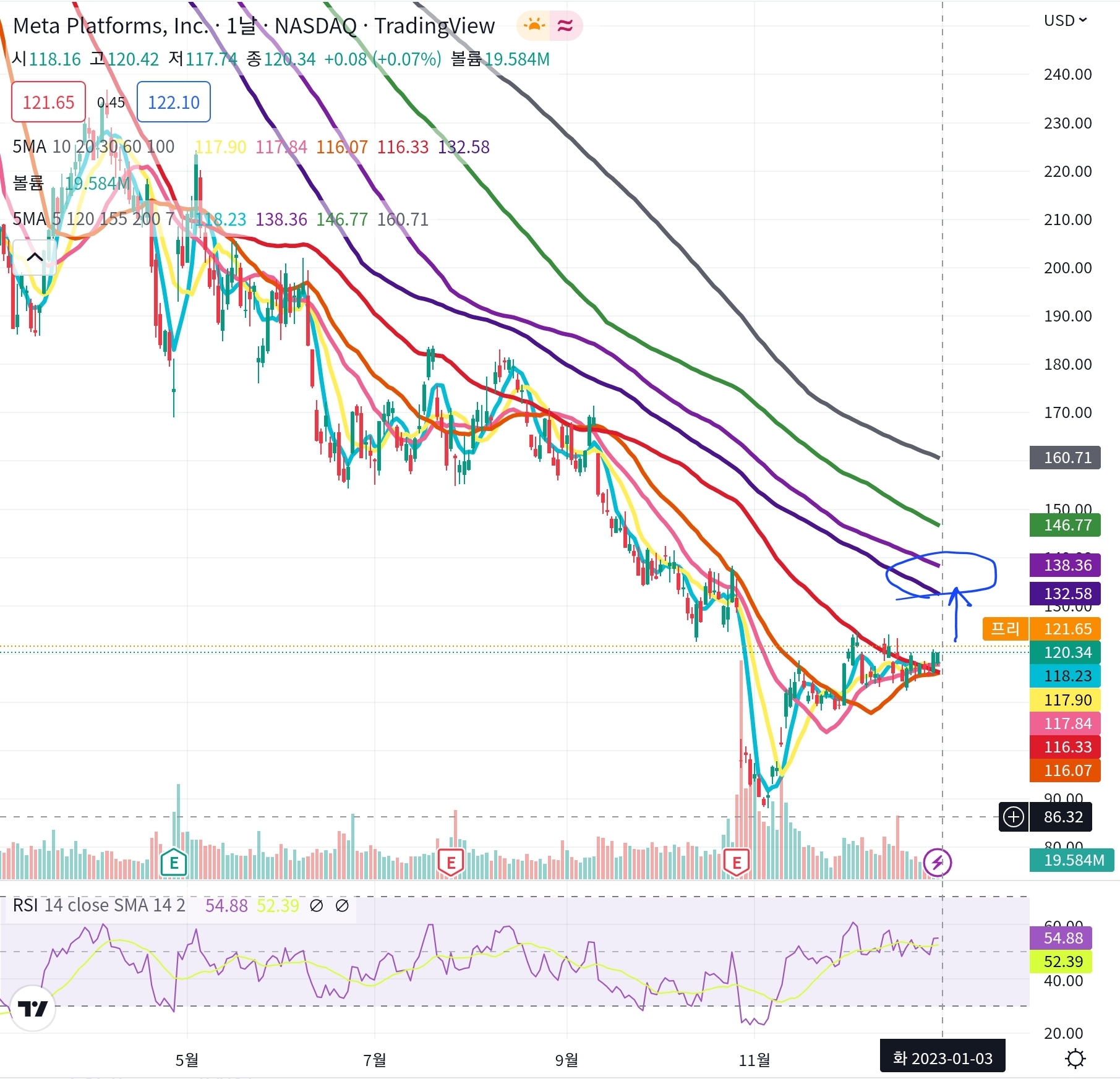The image size is (1120, 1079).
Task: Click the 117.90 yellow MA label
Action: click(x=1066, y=700)
